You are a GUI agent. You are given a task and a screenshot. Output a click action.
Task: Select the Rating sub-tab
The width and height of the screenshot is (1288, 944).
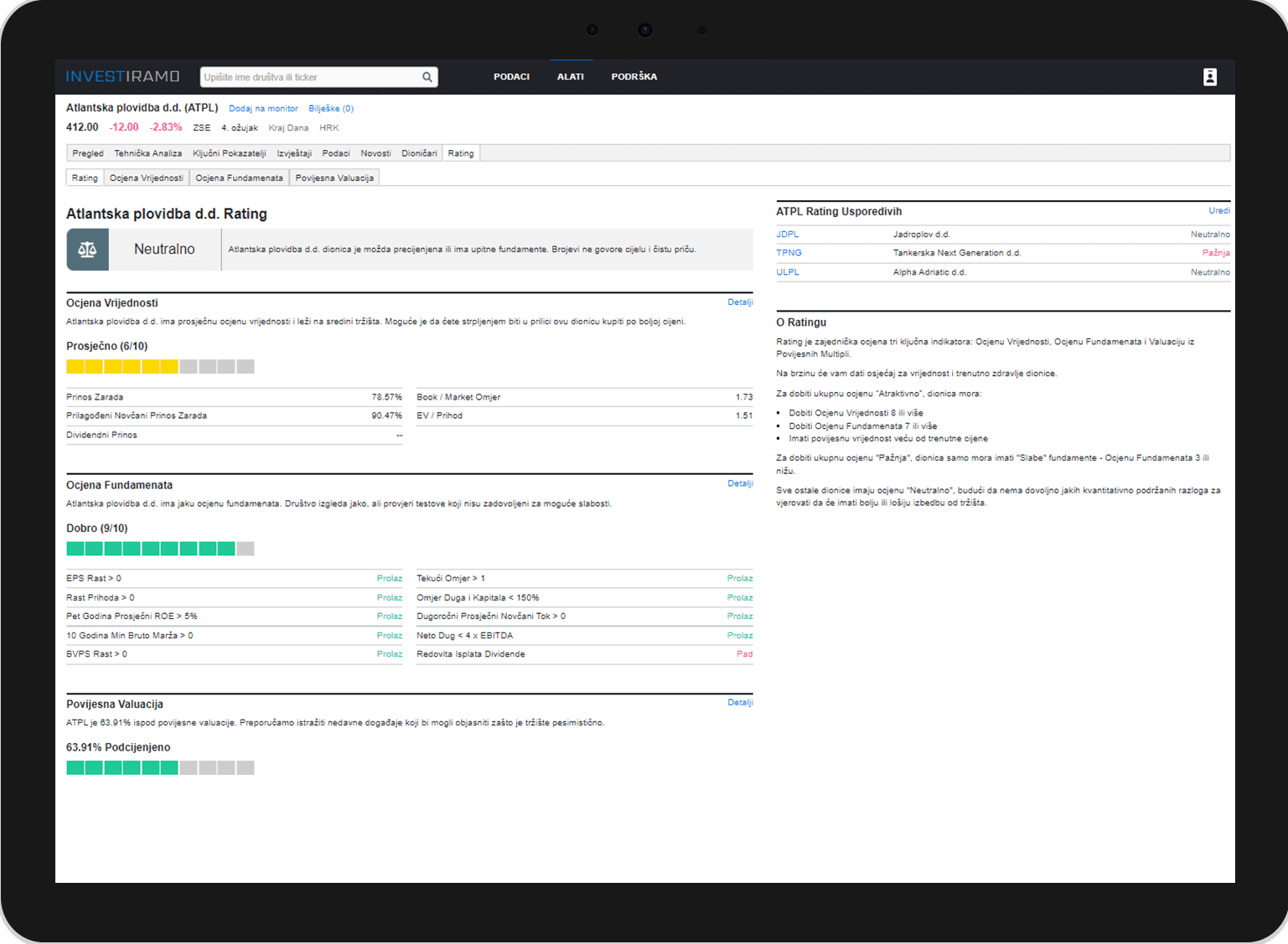[x=85, y=178]
